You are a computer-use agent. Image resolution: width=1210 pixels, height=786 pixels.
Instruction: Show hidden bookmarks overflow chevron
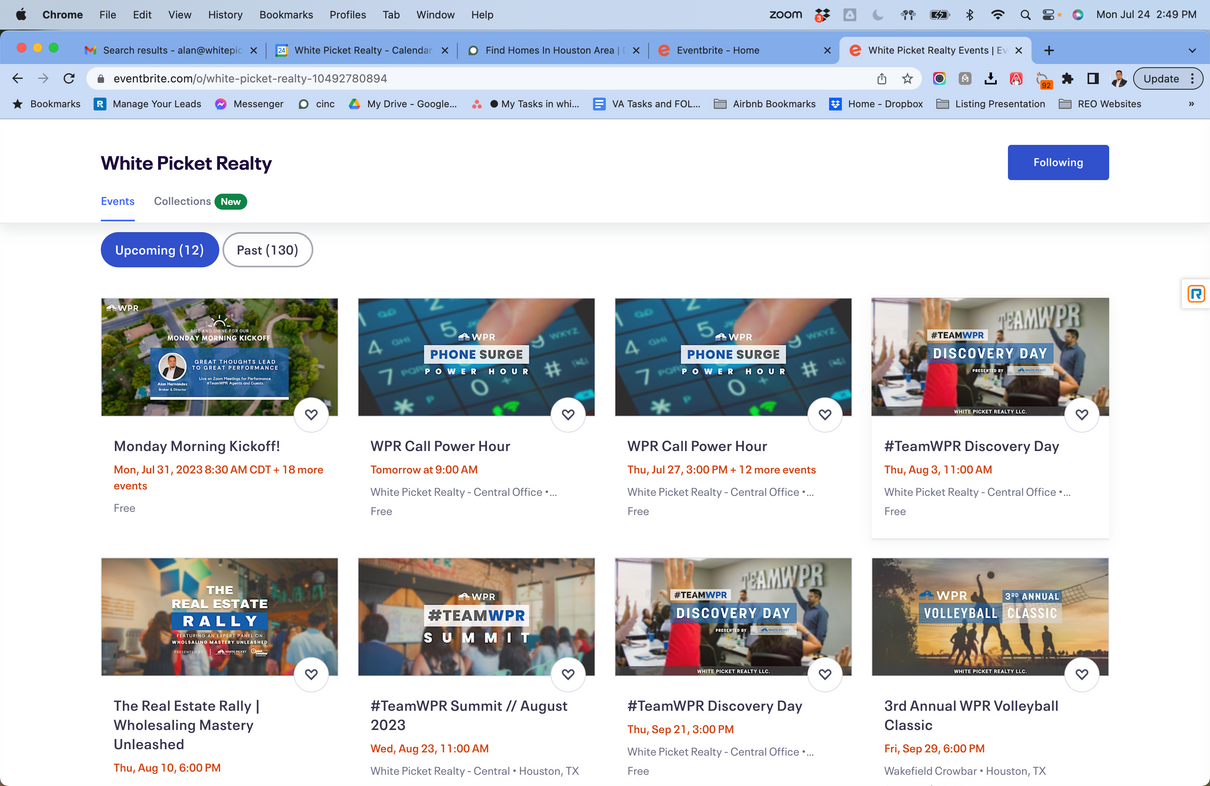point(1191,104)
